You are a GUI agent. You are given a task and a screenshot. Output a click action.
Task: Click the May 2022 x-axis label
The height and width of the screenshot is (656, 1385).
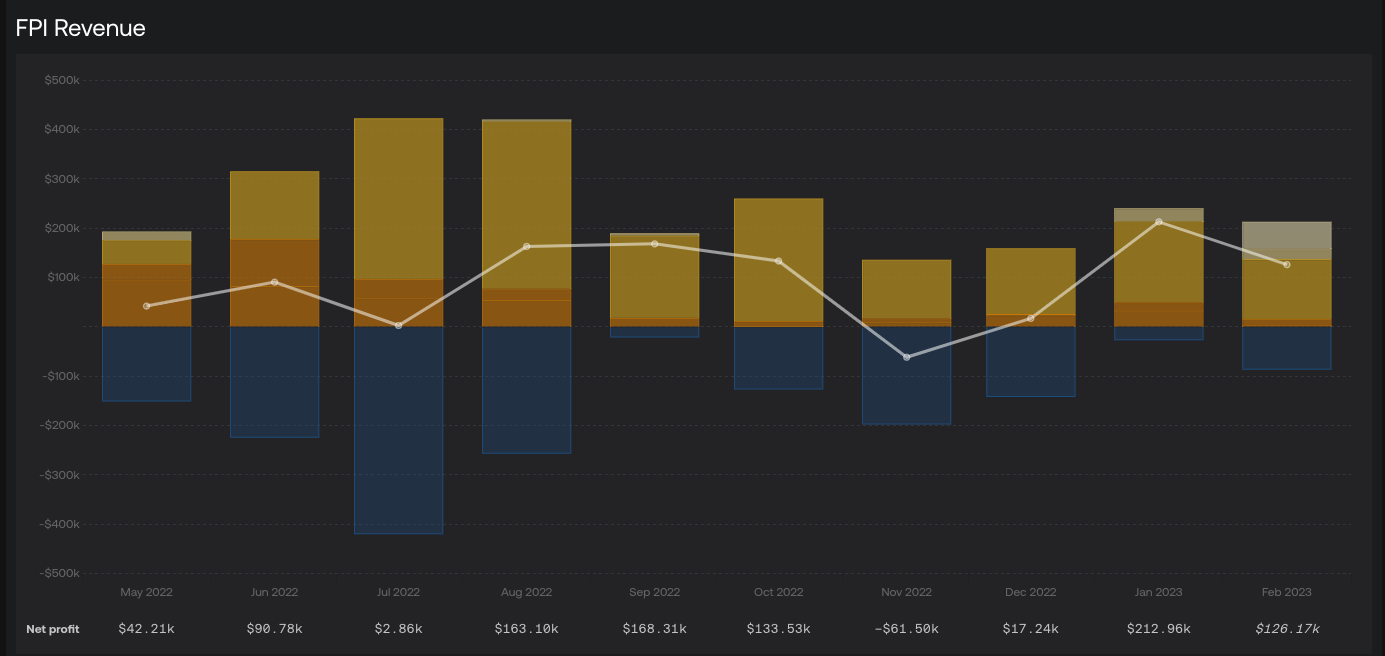coord(147,592)
